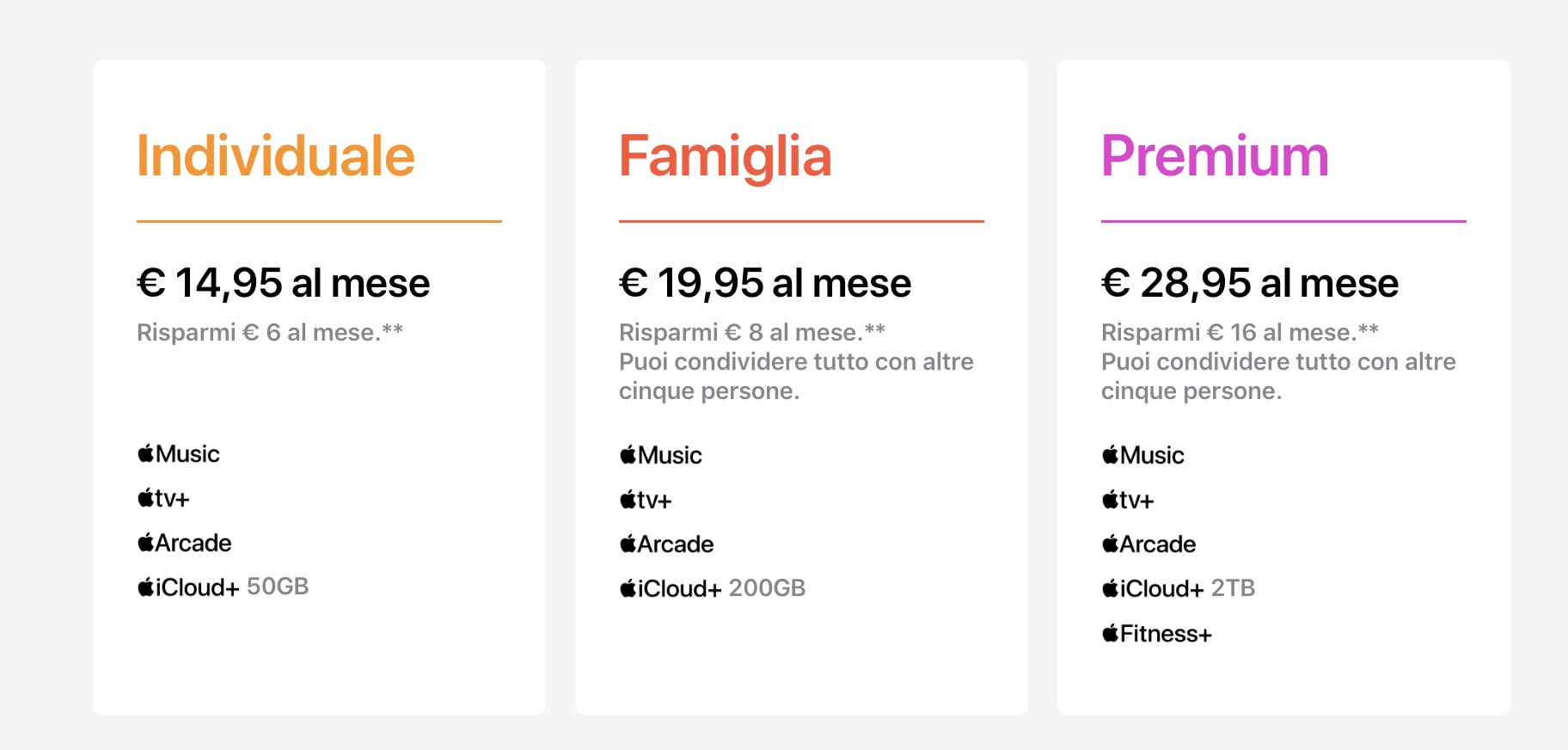Click the € 19,95 al mese price
The width and height of the screenshot is (1568, 750).
click(765, 283)
